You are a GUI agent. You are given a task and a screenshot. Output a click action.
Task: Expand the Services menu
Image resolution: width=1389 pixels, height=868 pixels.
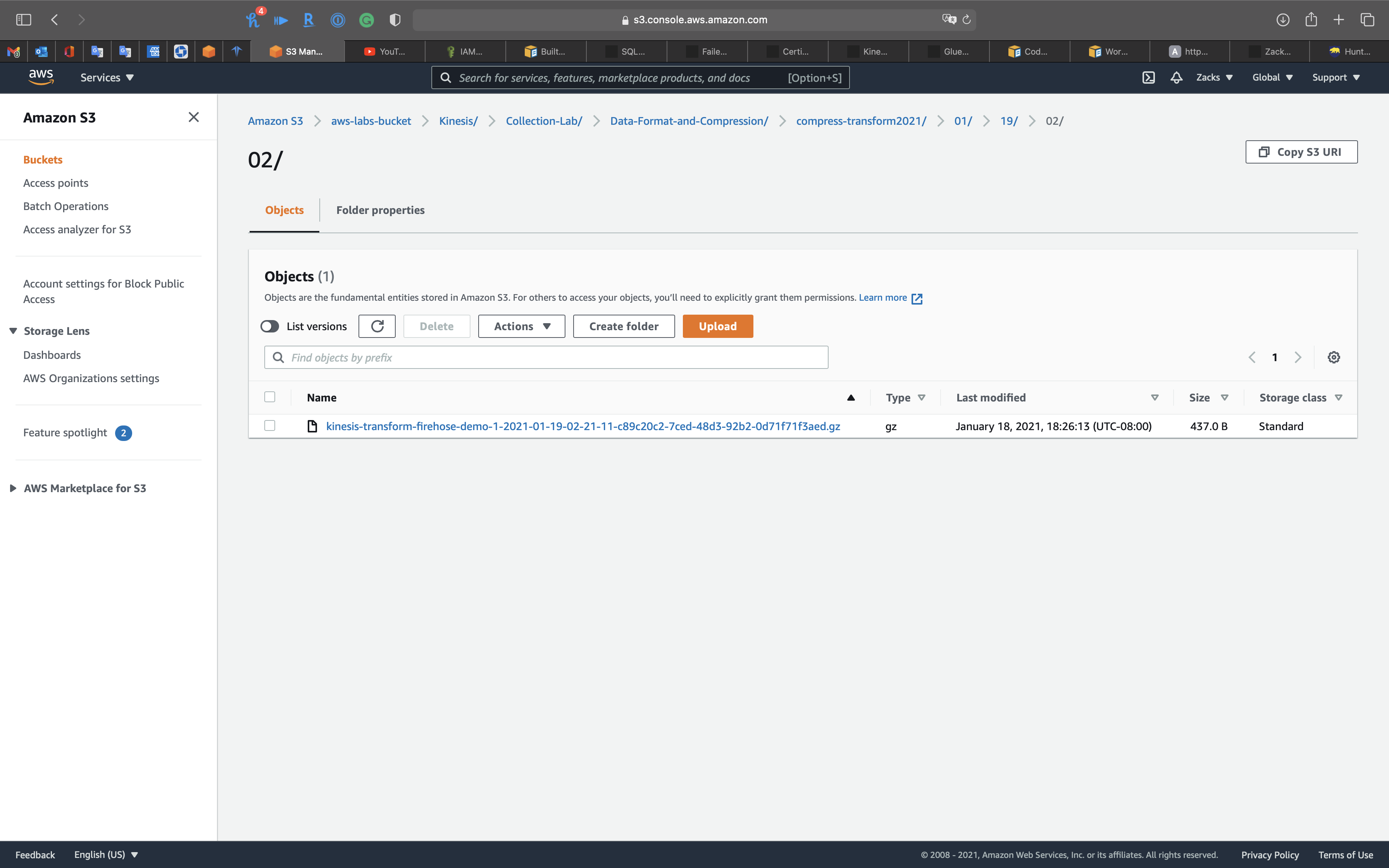coord(107,77)
